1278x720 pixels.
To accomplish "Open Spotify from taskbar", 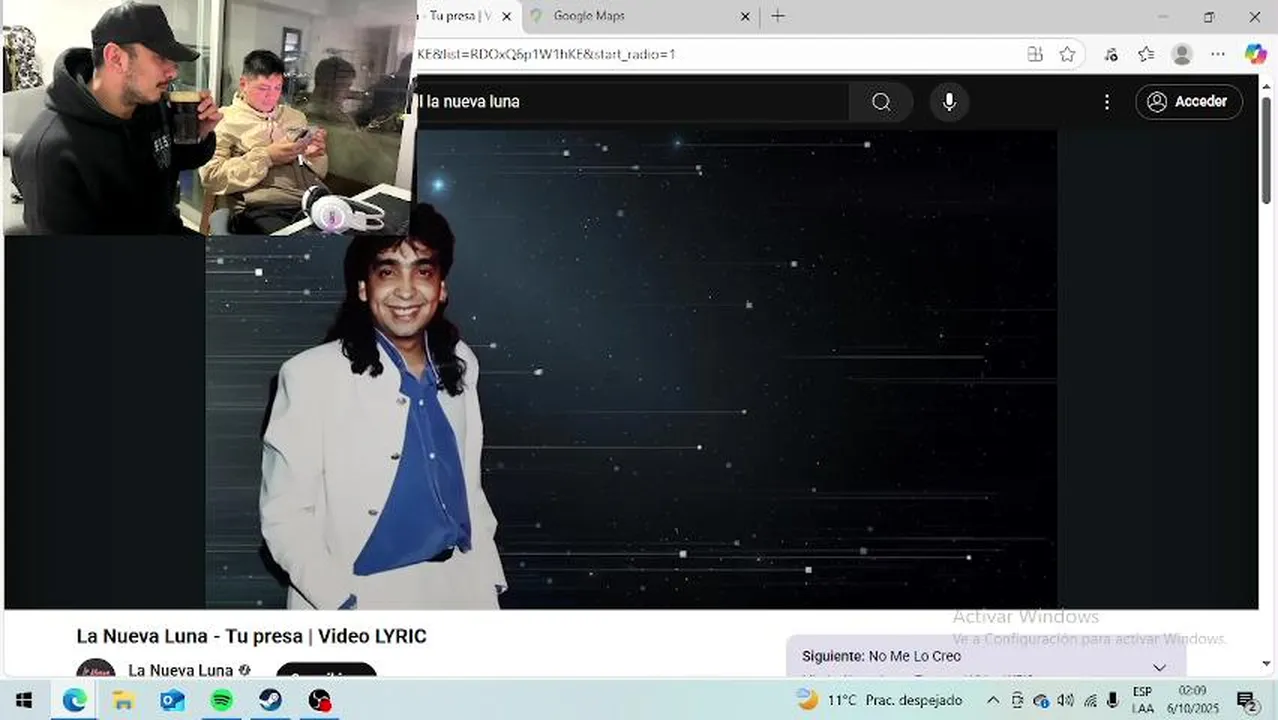I will [221, 700].
